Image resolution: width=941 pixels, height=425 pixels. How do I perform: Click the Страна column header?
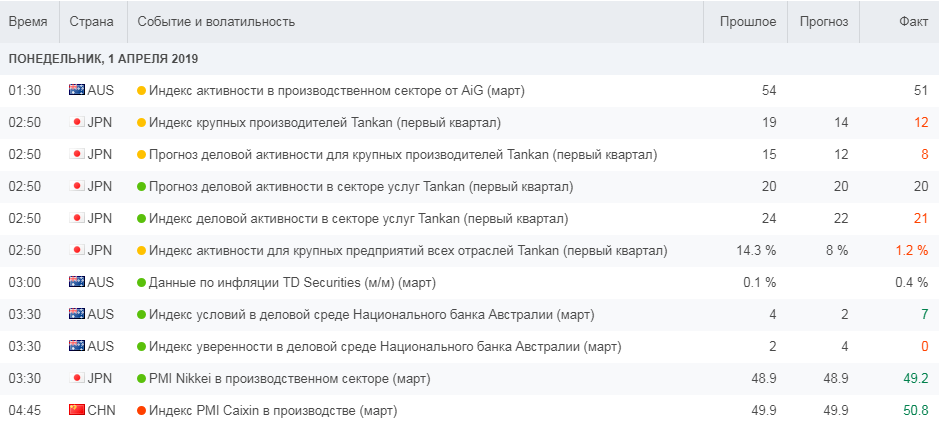click(x=91, y=22)
